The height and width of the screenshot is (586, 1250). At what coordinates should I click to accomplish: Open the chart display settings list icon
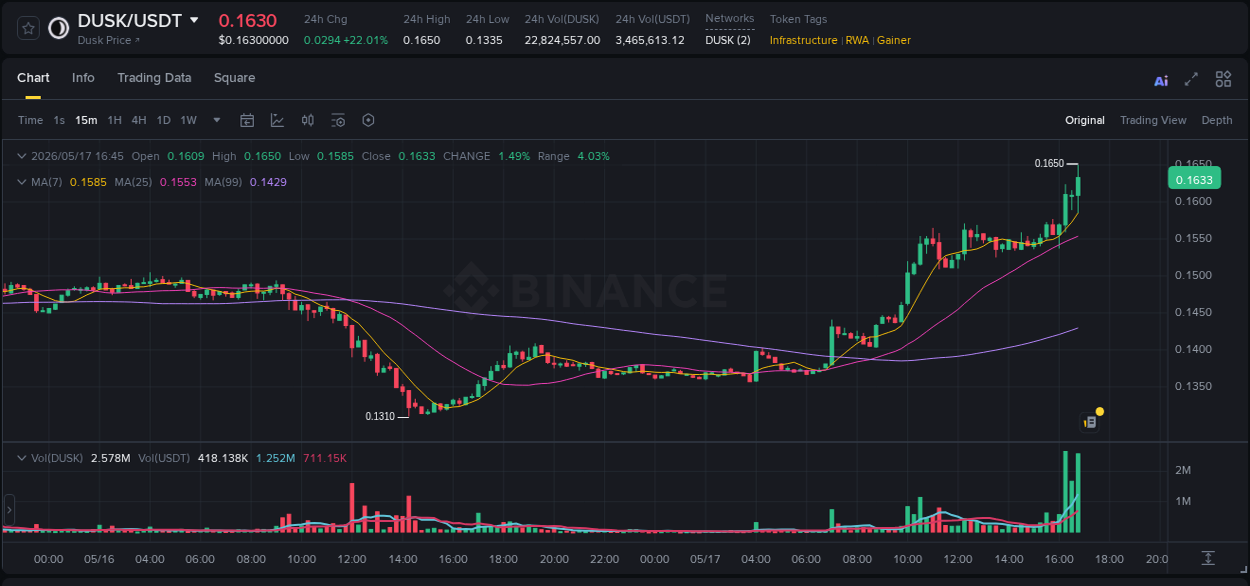click(x=338, y=120)
